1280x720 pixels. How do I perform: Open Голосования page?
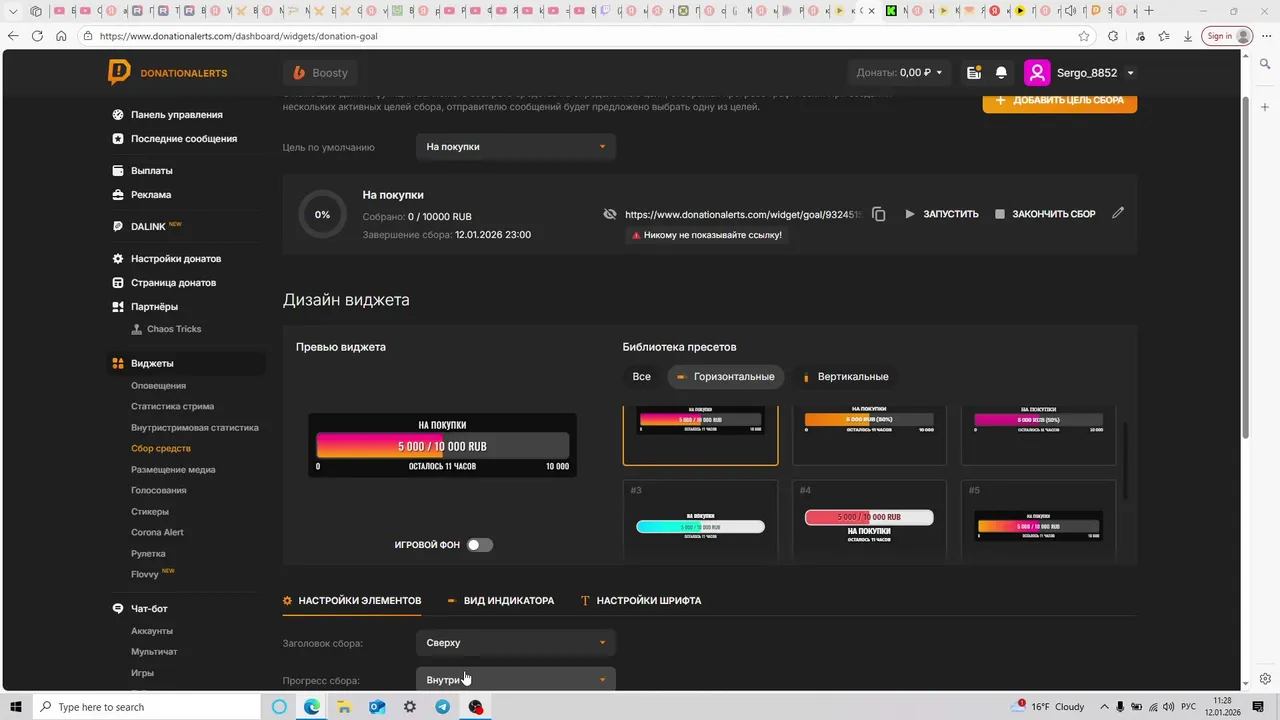(x=158, y=491)
